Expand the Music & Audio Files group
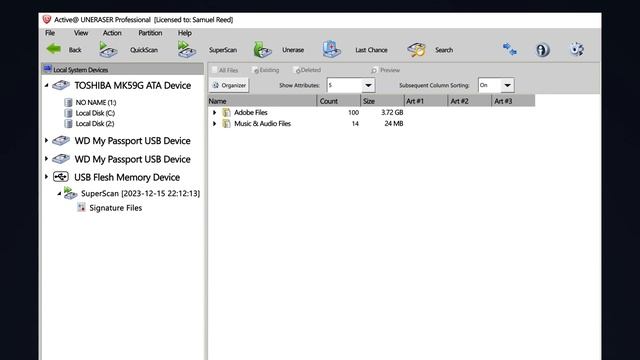Screen dimensions: 640x360 coord(215,123)
